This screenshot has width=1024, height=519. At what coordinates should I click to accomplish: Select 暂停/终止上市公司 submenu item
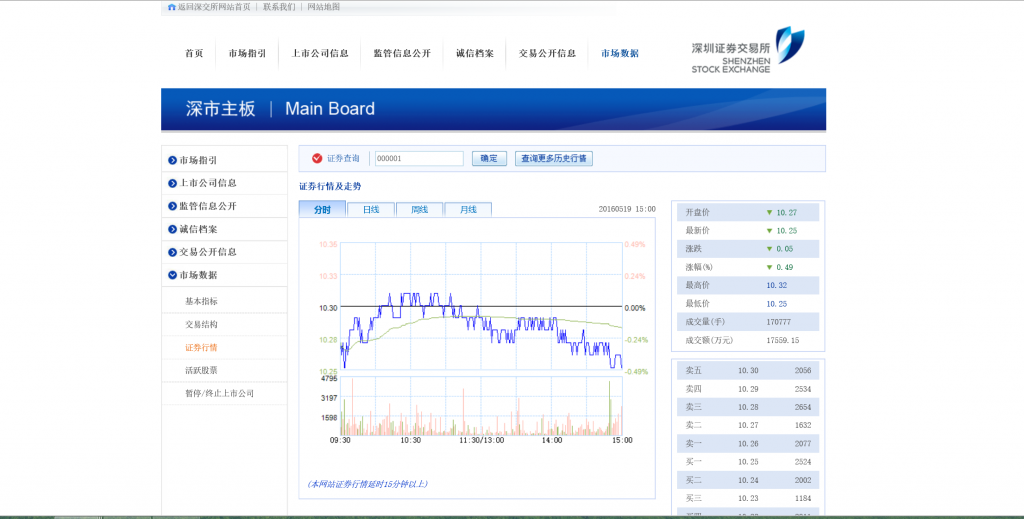click(x=219, y=394)
